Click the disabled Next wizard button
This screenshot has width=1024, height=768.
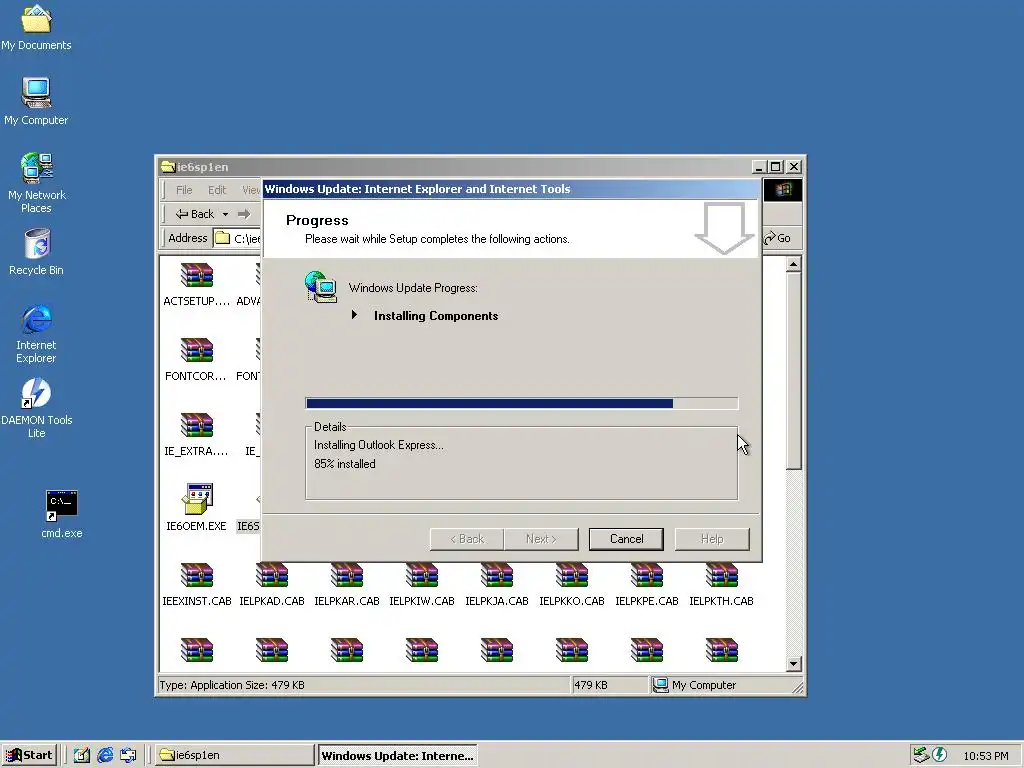pos(541,539)
